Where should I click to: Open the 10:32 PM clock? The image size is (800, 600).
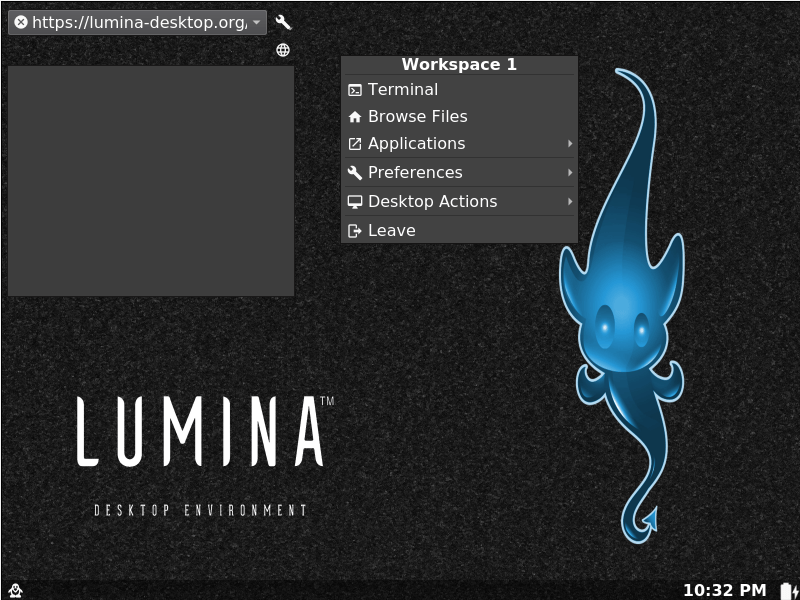point(724,591)
